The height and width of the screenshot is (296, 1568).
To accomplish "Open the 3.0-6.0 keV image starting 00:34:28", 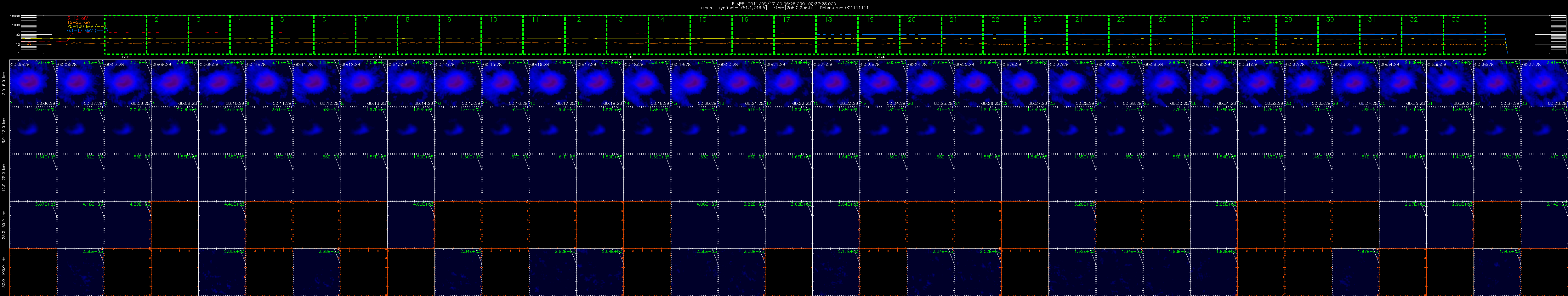I will point(1402,83).
